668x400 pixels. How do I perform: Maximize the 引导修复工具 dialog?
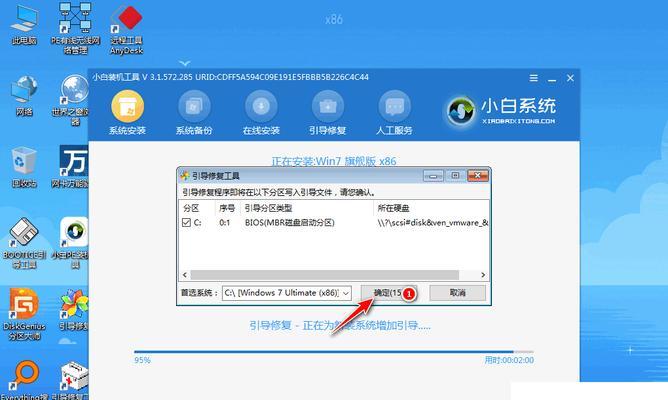(455, 176)
